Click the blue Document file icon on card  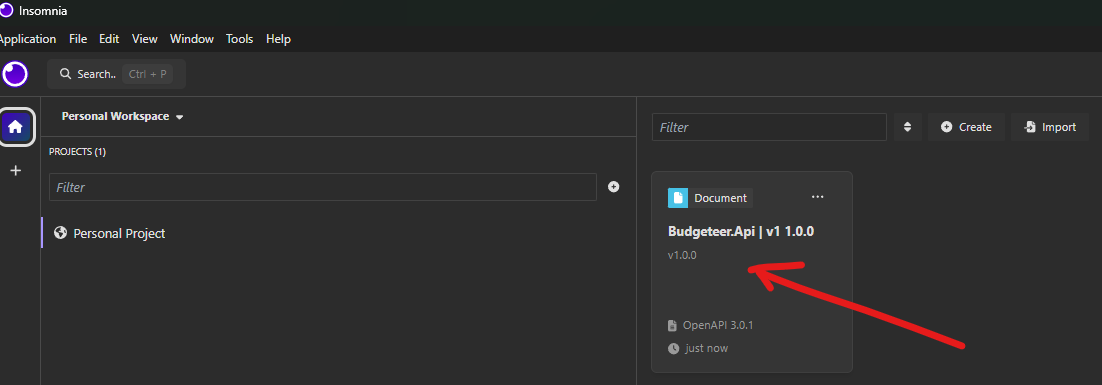tap(678, 198)
